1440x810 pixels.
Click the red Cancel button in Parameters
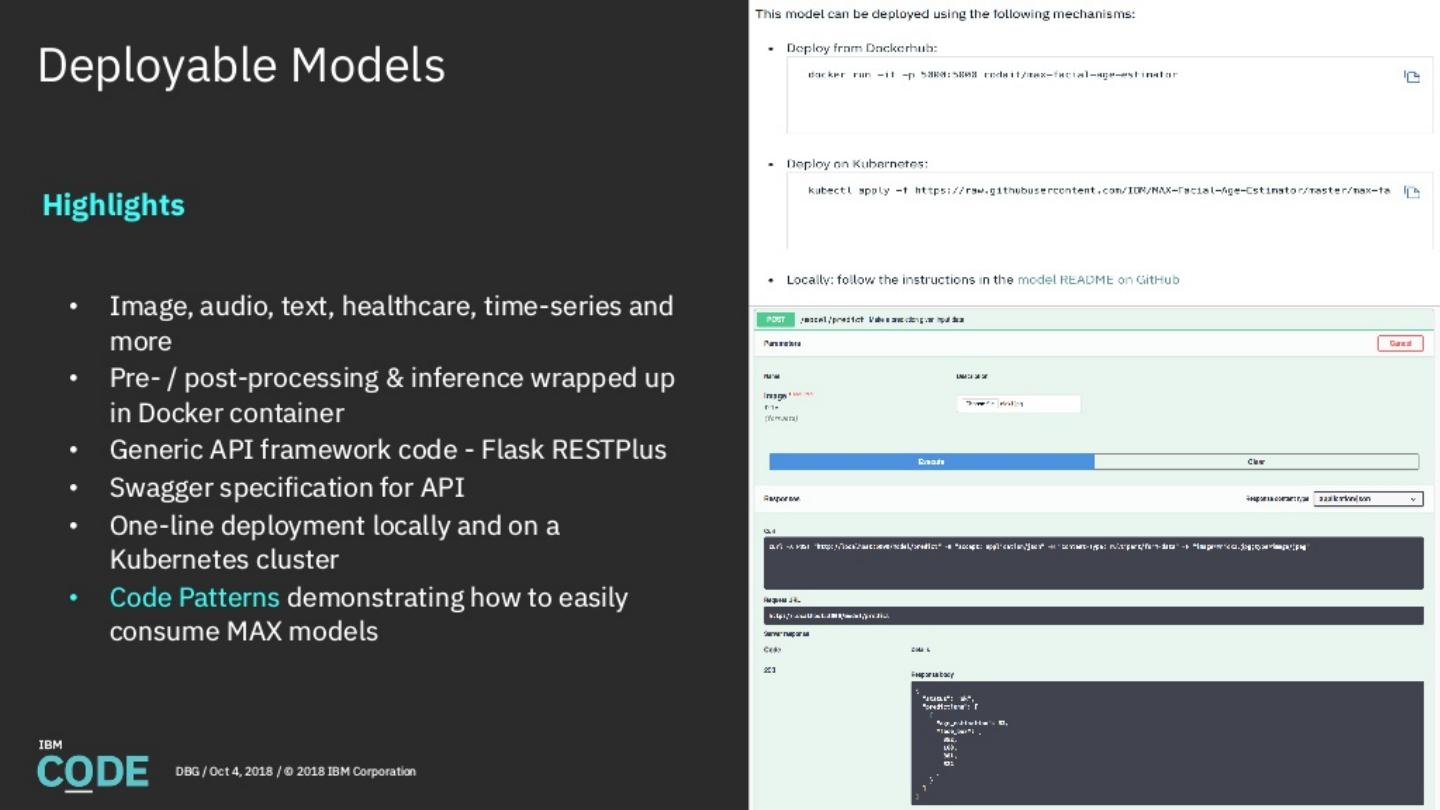point(1400,343)
